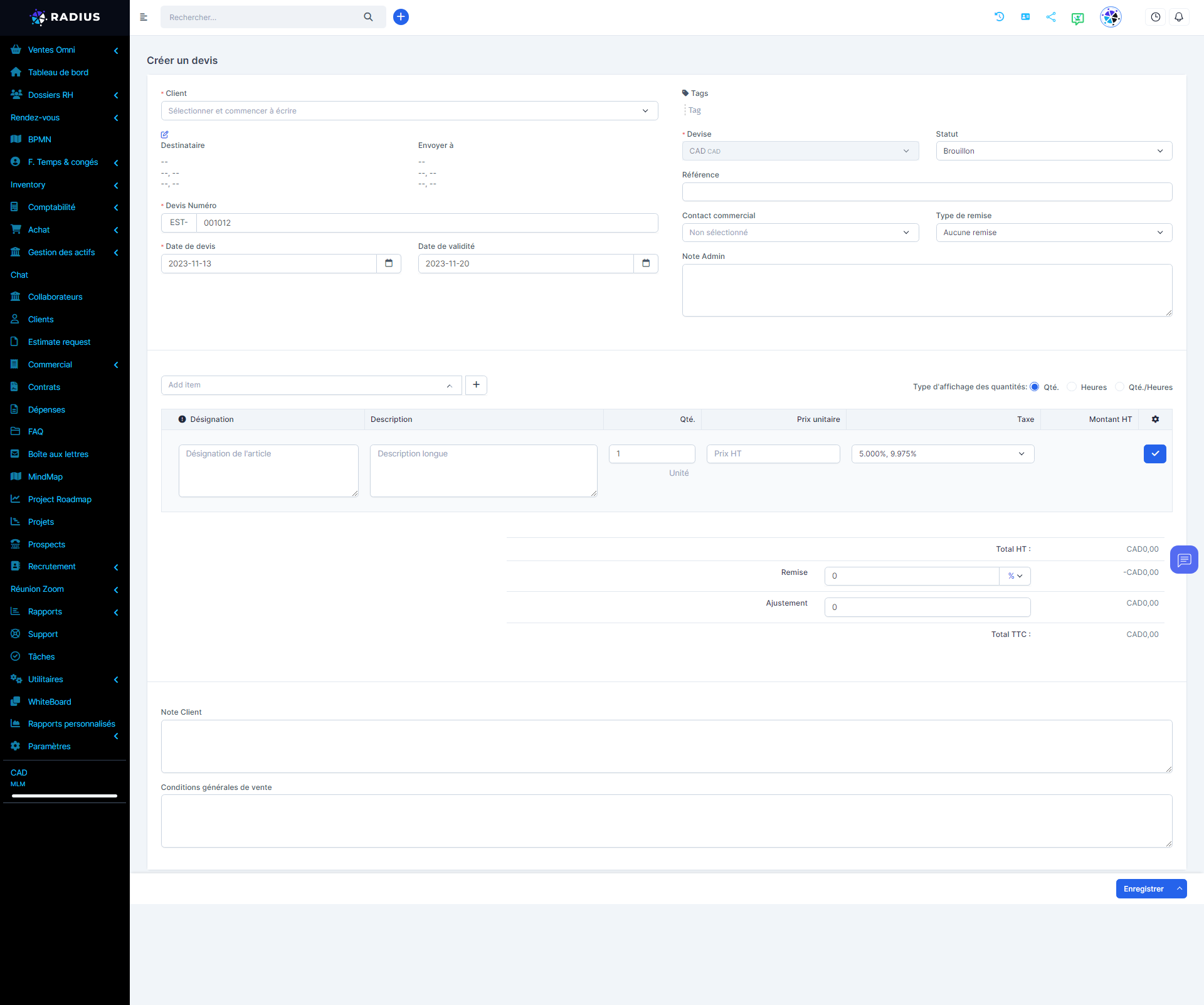Open the Add item dropdown
Viewport: 1204px width, 1005px height.
311,385
